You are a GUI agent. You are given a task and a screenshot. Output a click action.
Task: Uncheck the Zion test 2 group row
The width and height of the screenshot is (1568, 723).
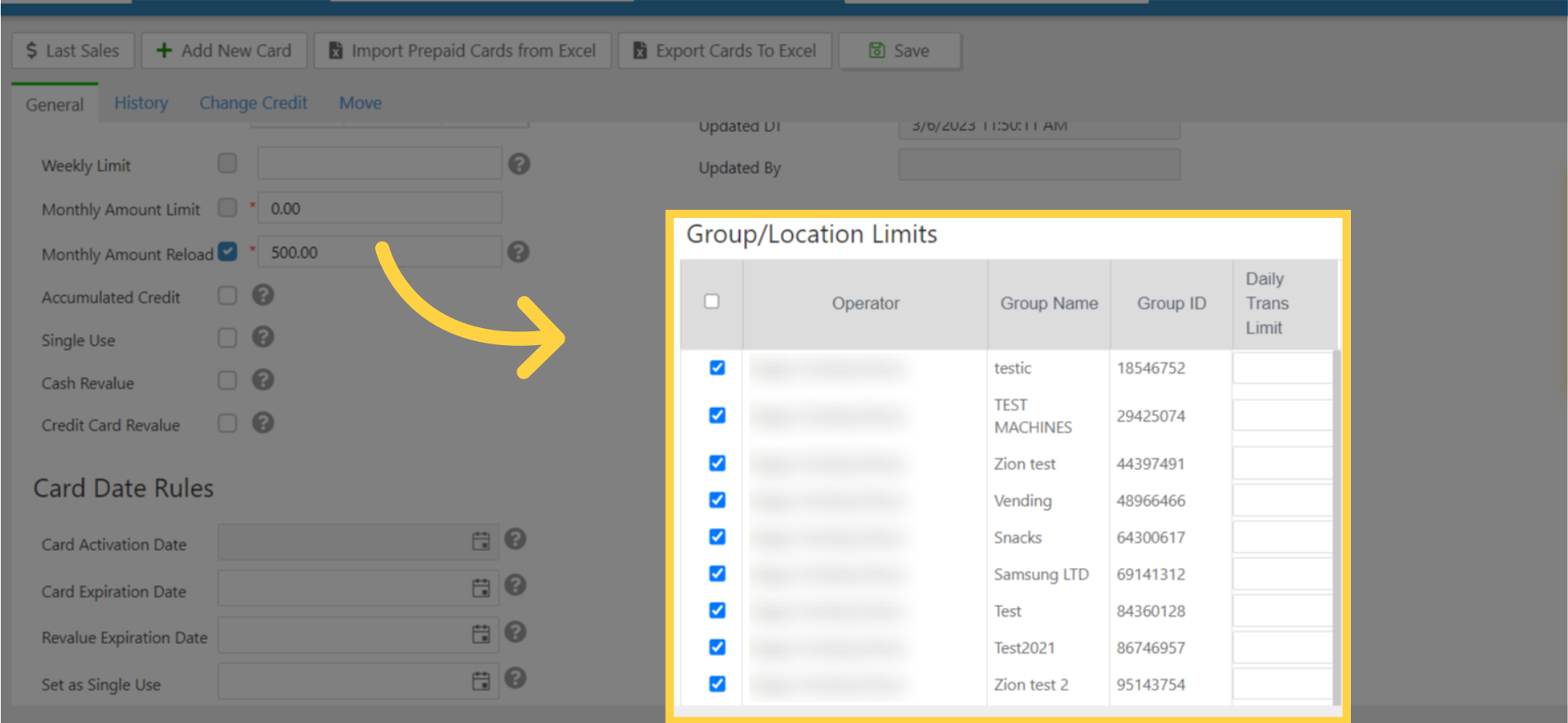717,683
